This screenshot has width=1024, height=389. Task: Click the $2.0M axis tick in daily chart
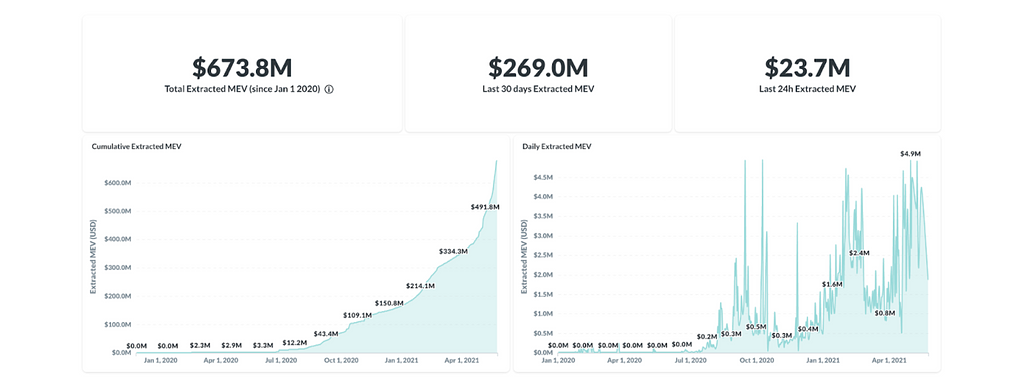coord(543,275)
